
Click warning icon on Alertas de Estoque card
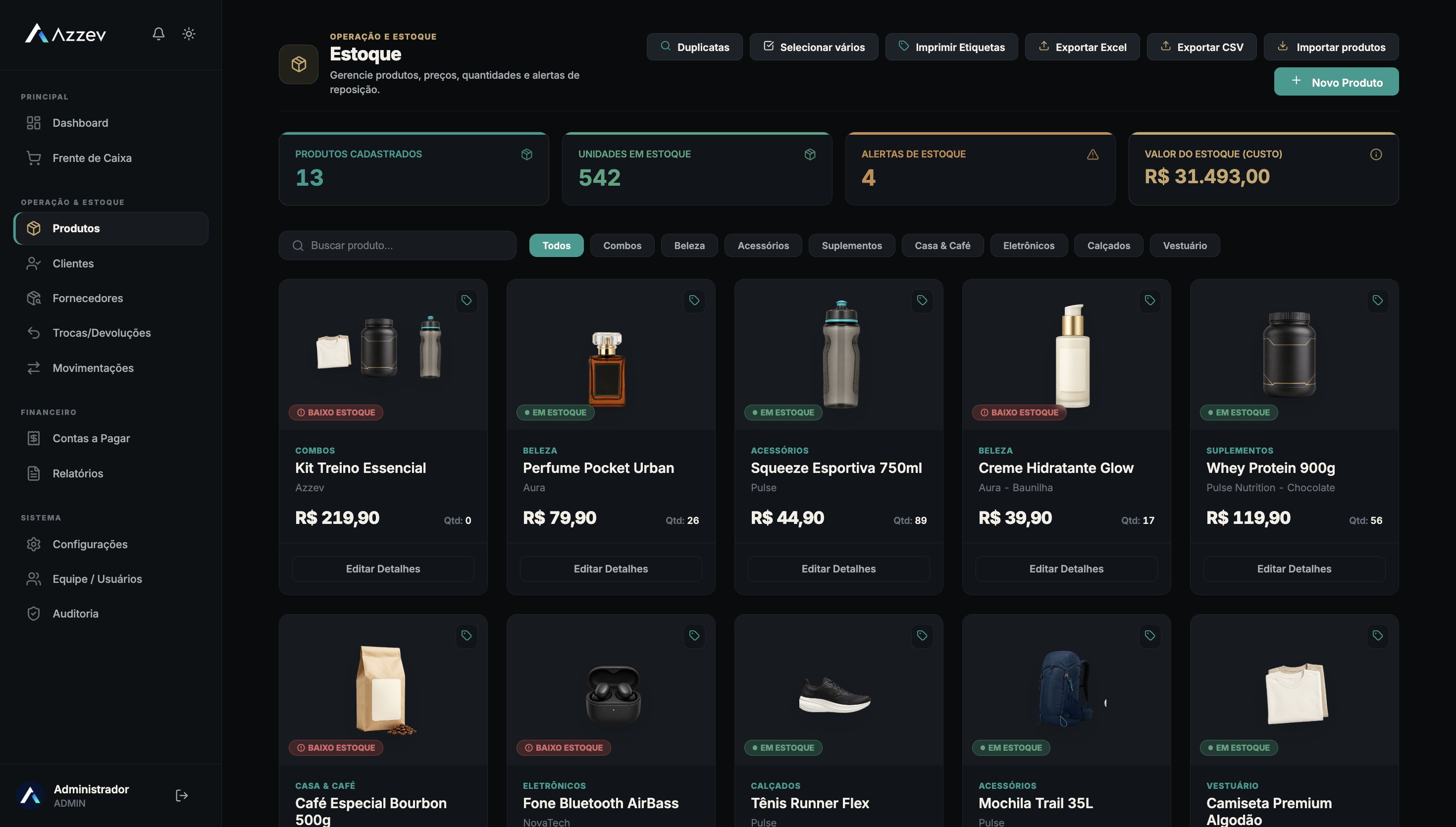tap(1092, 155)
